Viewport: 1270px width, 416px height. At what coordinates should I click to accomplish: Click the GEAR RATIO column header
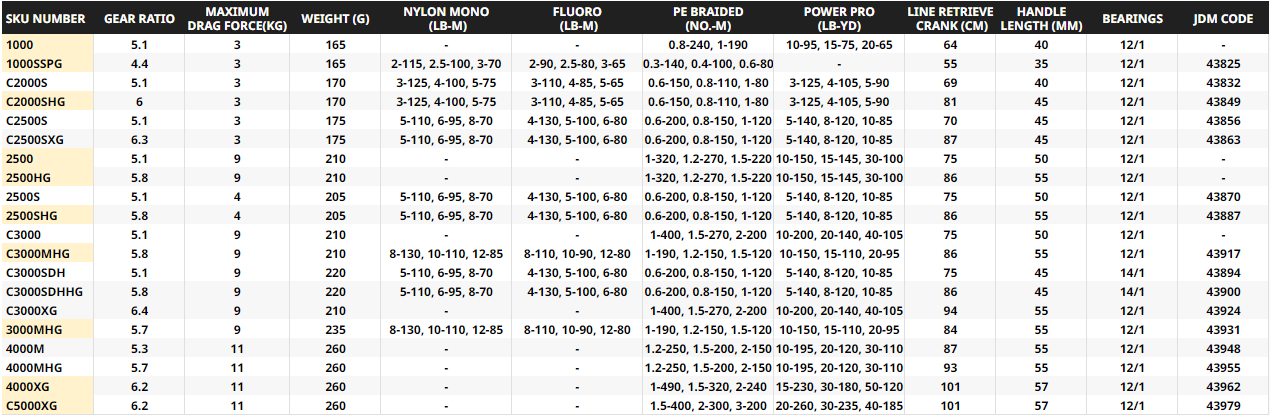pos(140,19)
